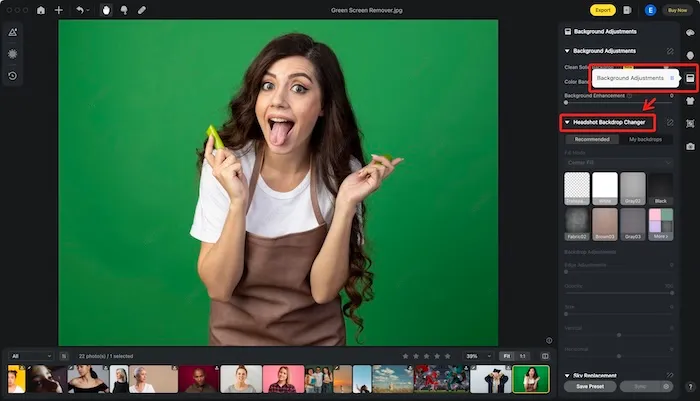The width and height of the screenshot is (700, 401).
Task: Collapse the Background Adjustments section
Action: [x=567, y=50]
